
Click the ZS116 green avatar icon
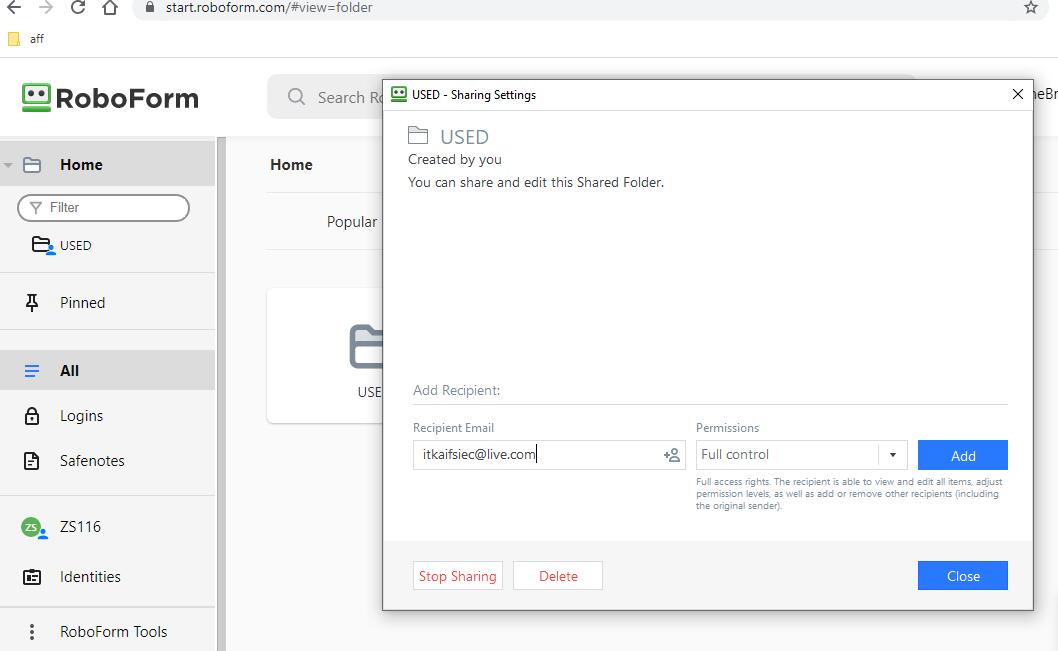[32, 527]
